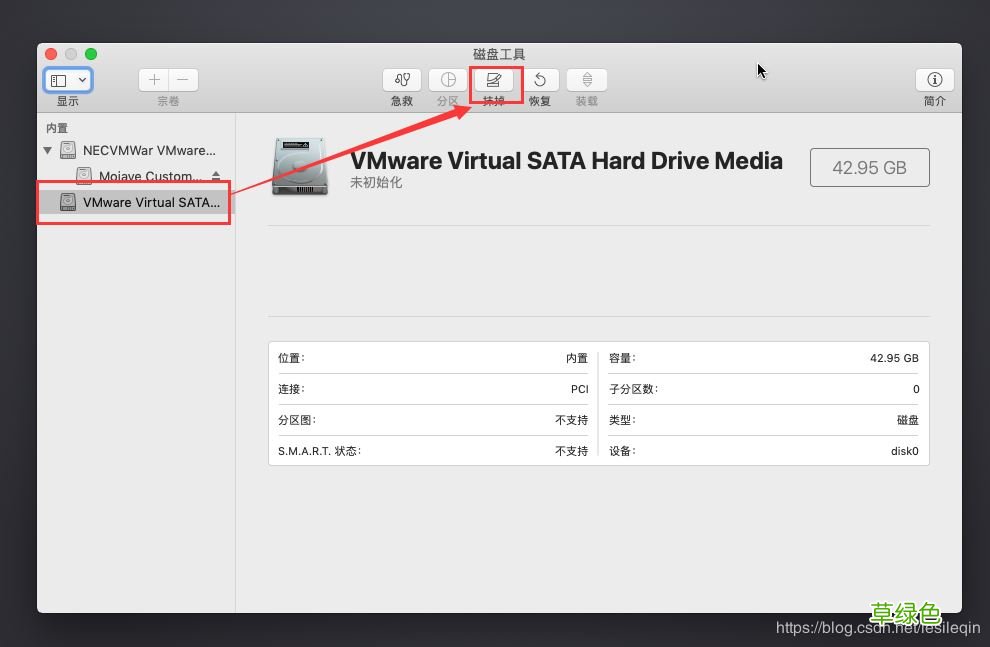This screenshot has height=647, width=990.
Task: Open the Info (简介) panel
Action: 934,80
